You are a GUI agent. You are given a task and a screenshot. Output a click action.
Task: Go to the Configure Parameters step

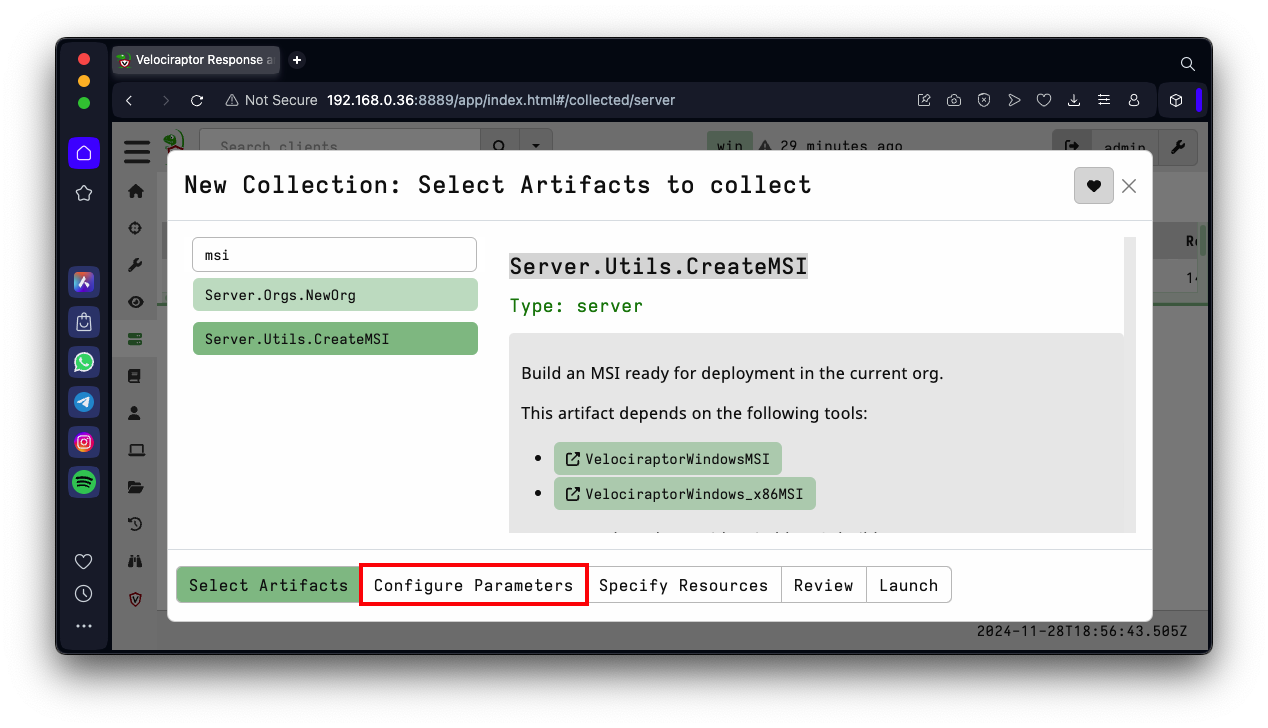click(473, 585)
